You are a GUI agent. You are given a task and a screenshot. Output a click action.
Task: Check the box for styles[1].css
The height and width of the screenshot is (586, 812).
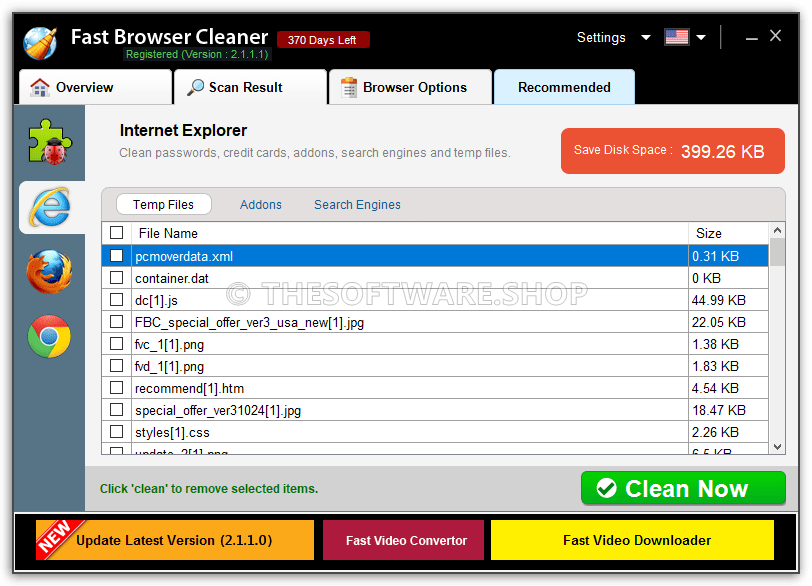[x=117, y=432]
